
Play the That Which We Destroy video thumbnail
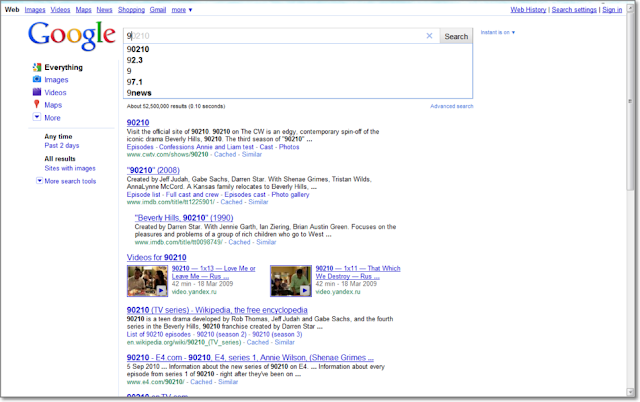[291, 280]
